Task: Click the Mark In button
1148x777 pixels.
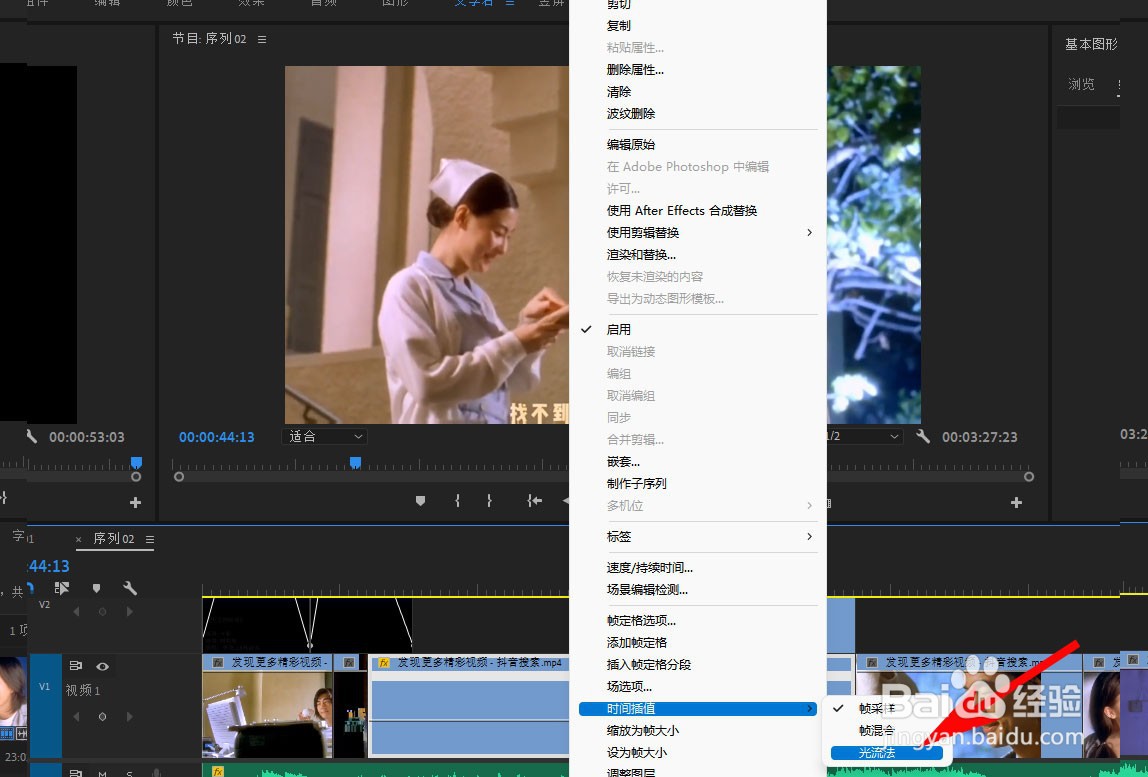Action: (458, 501)
